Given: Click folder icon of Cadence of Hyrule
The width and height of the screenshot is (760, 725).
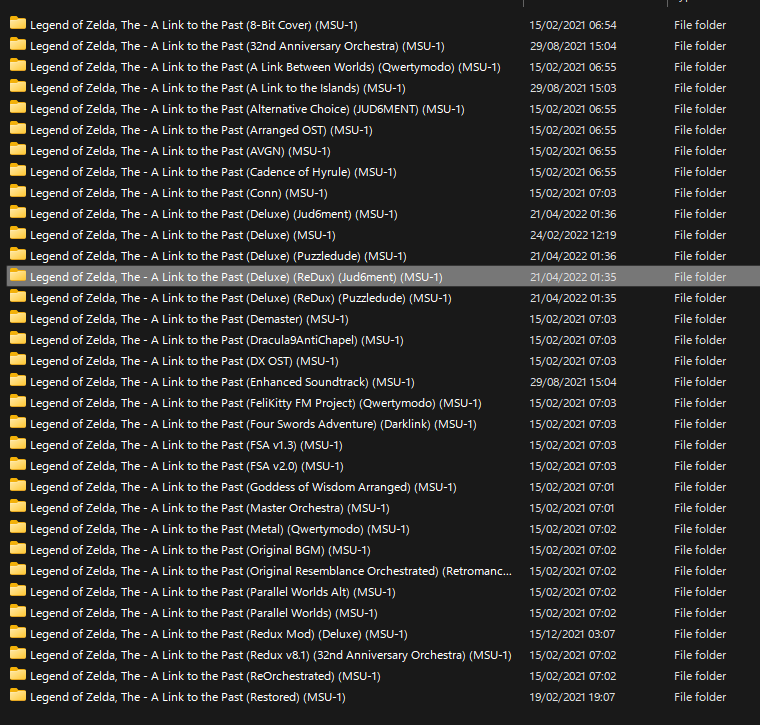Looking at the screenshot, I should pos(18,172).
